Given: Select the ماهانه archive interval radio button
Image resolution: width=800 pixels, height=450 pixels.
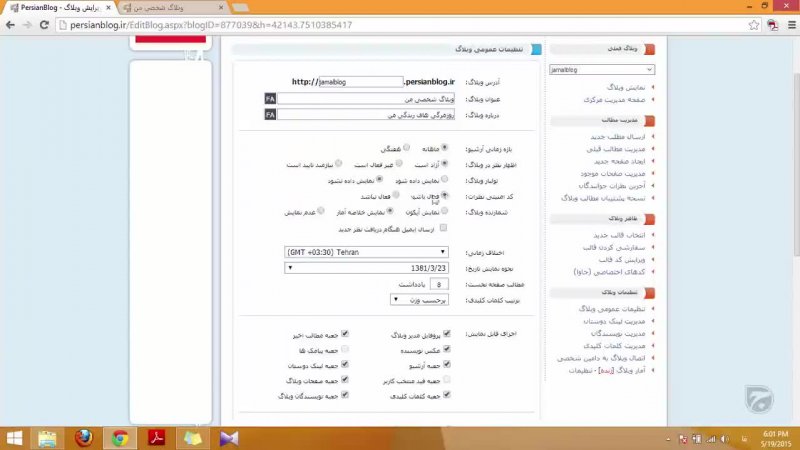Looking at the screenshot, I should click(444, 148).
